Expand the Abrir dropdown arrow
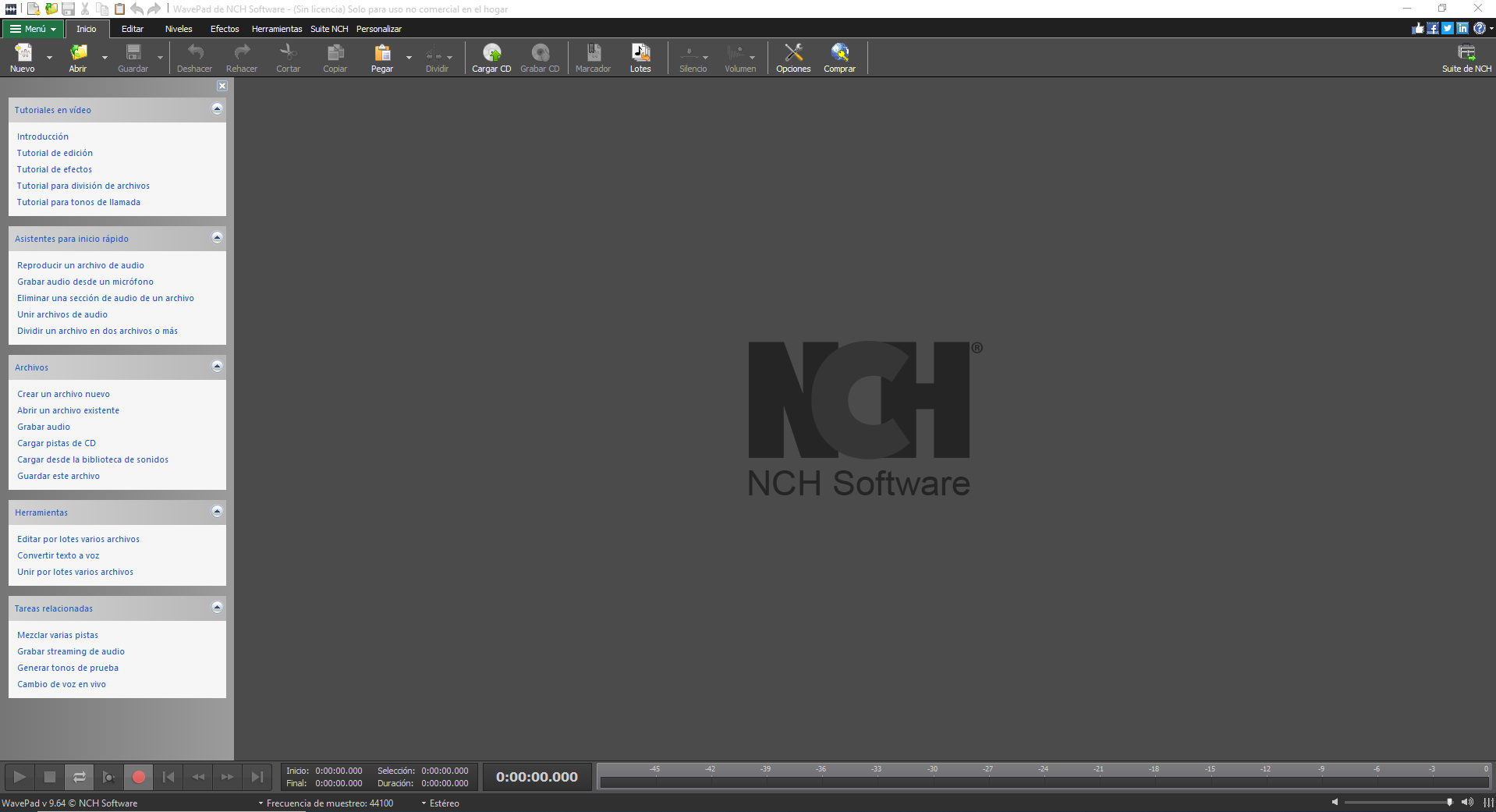Image resolution: width=1496 pixels, height=812 pixels. 105,58
